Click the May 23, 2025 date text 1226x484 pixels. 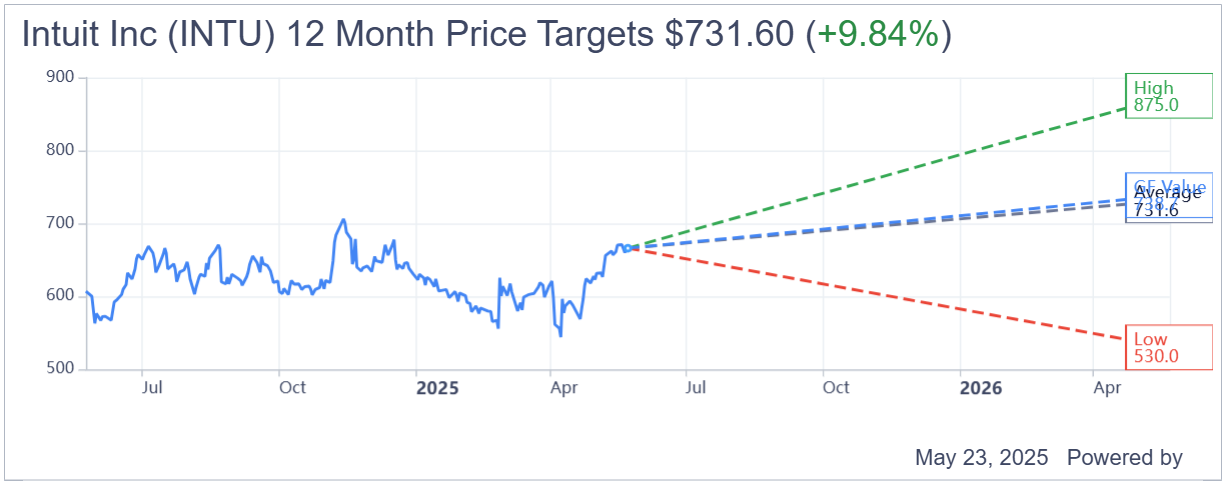coord(981,458)
